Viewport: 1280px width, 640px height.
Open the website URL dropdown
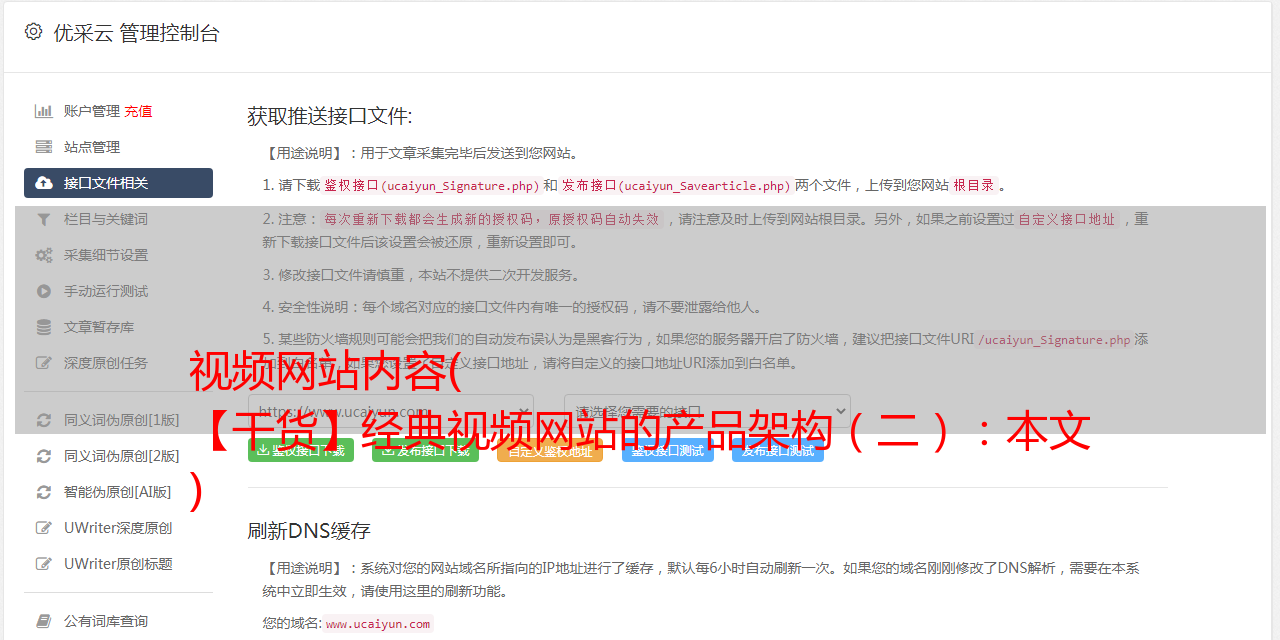point(391,411)
